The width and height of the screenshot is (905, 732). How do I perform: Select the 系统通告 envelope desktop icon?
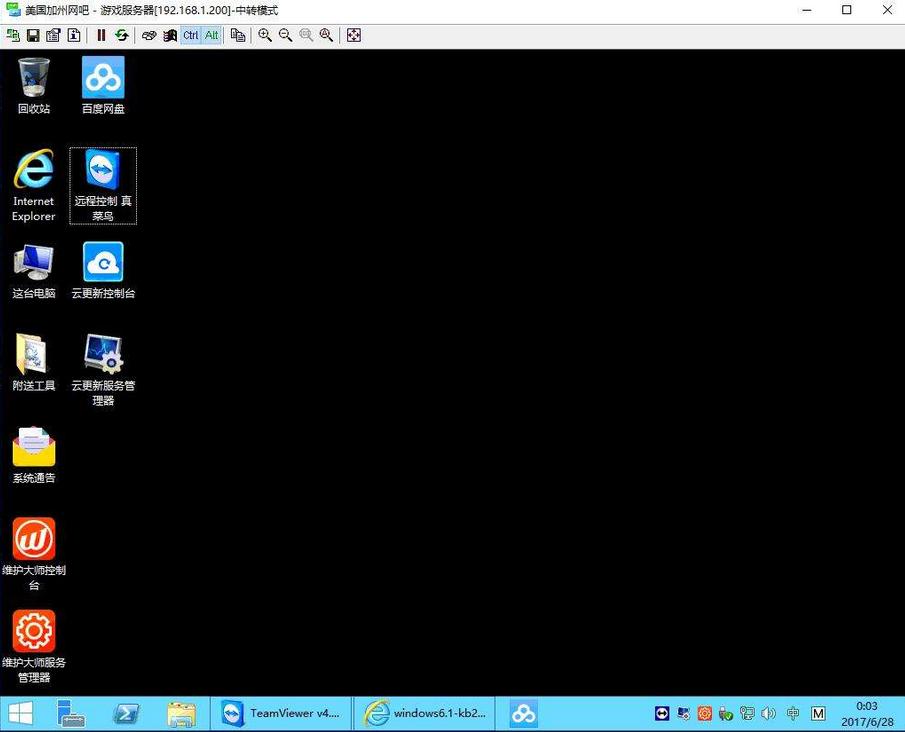pos(33,455)
